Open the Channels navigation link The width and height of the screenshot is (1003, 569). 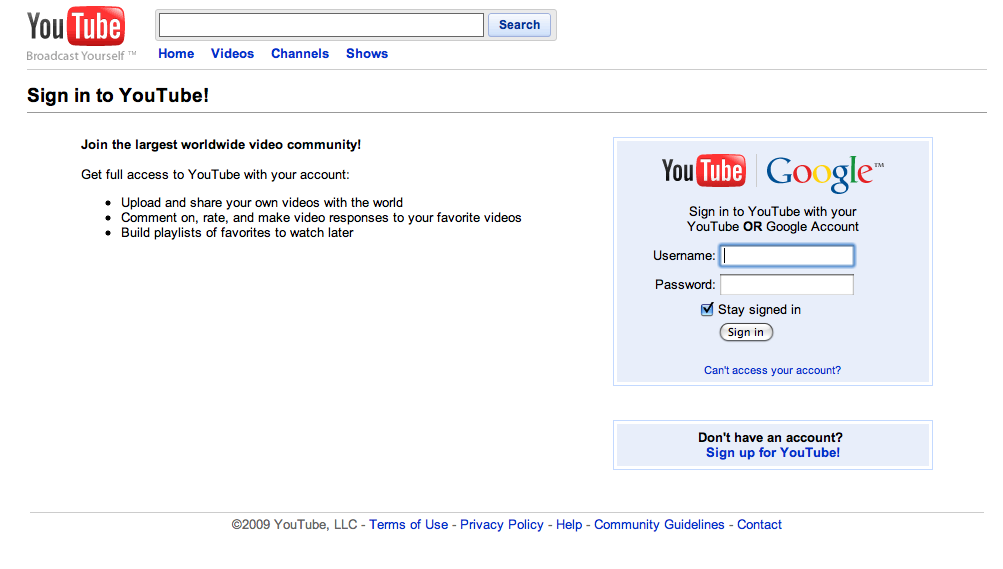300,54
